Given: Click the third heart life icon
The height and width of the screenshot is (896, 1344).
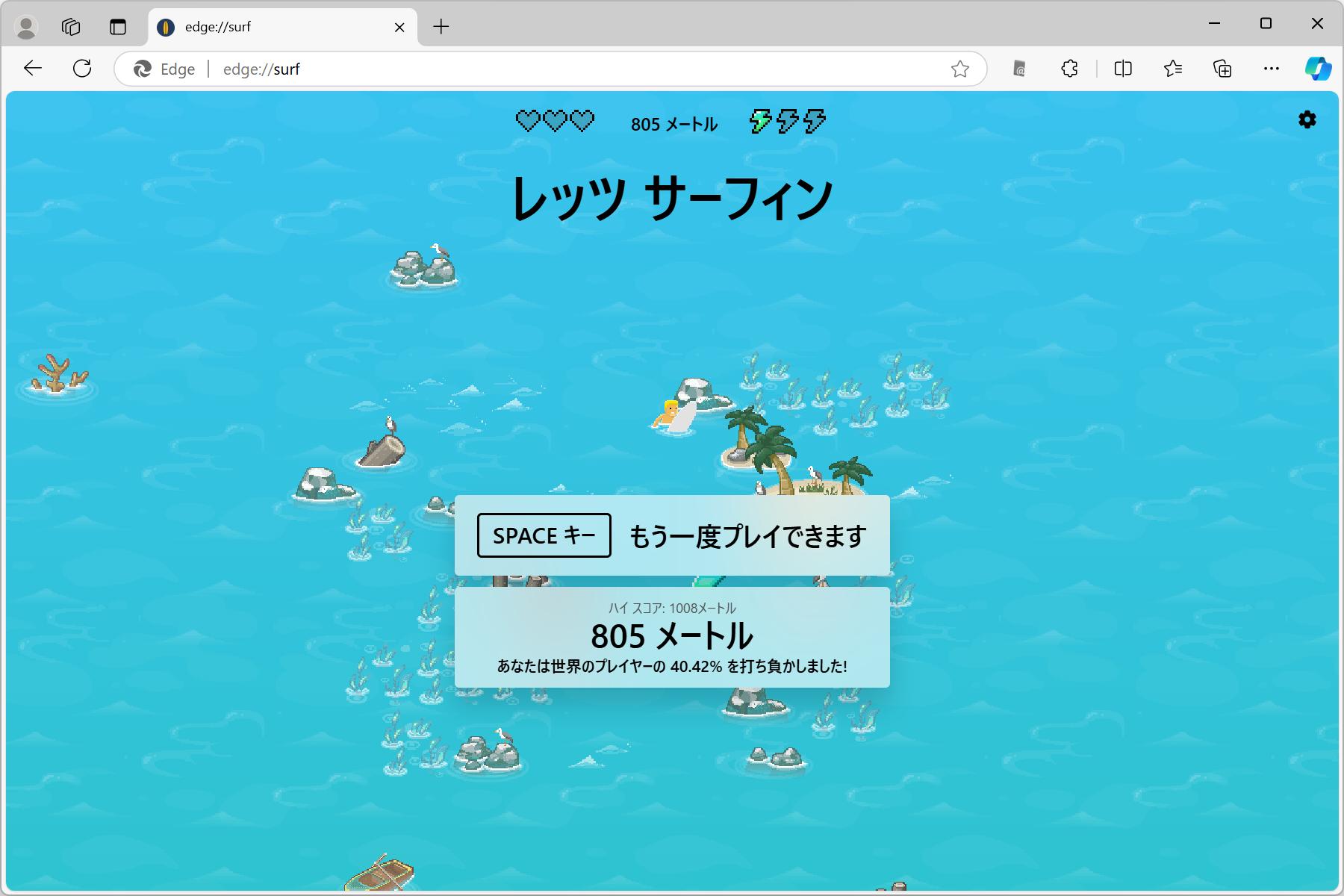Looking at the screenshot, I should 582,121.
